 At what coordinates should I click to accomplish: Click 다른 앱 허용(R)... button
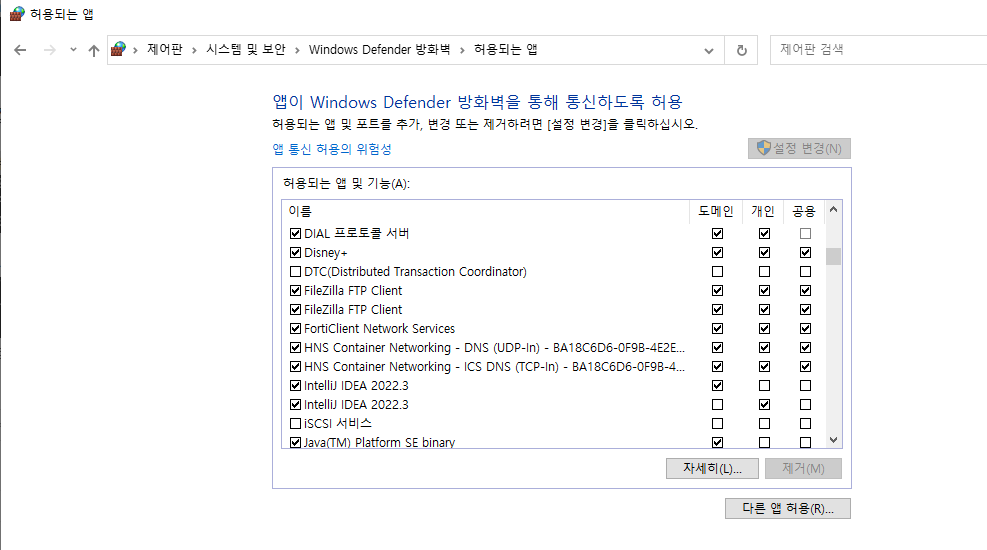[x=787, y=508]
